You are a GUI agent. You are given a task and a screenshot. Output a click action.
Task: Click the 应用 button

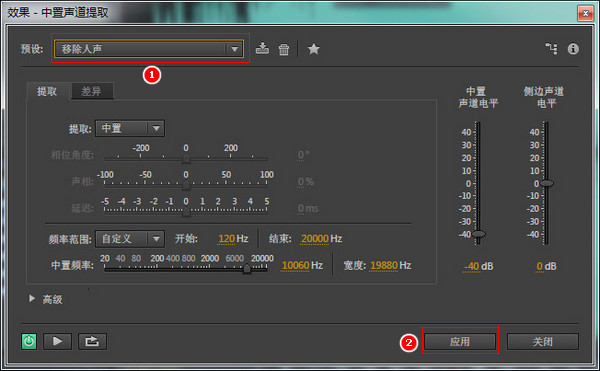pos(460,341)
